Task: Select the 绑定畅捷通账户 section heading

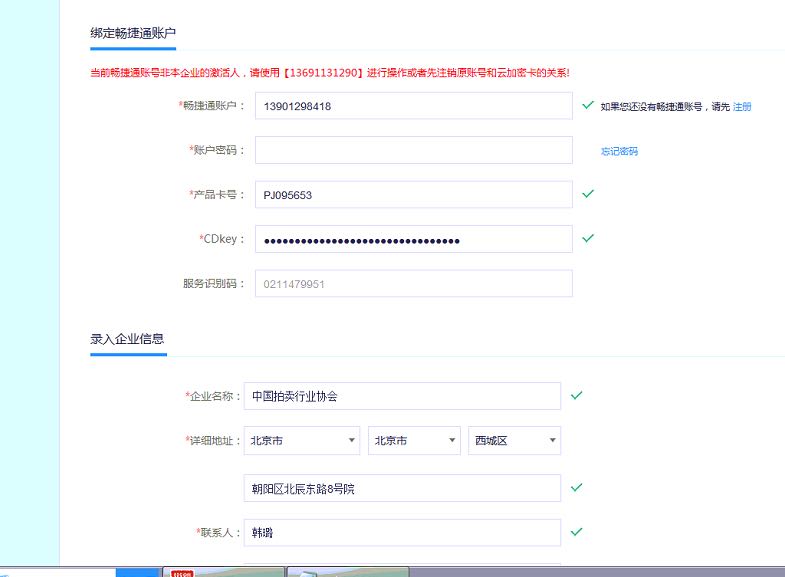Action: (133, 34)
